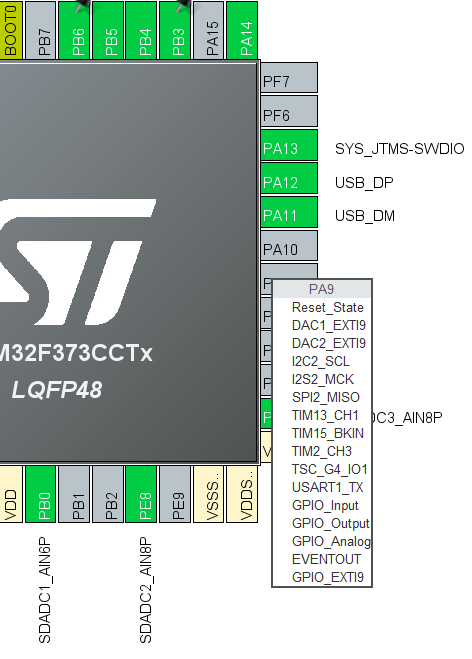The image size is (472, 659).
Task: Choose EVENTOUT for PA9
Action: pos(322,560)
